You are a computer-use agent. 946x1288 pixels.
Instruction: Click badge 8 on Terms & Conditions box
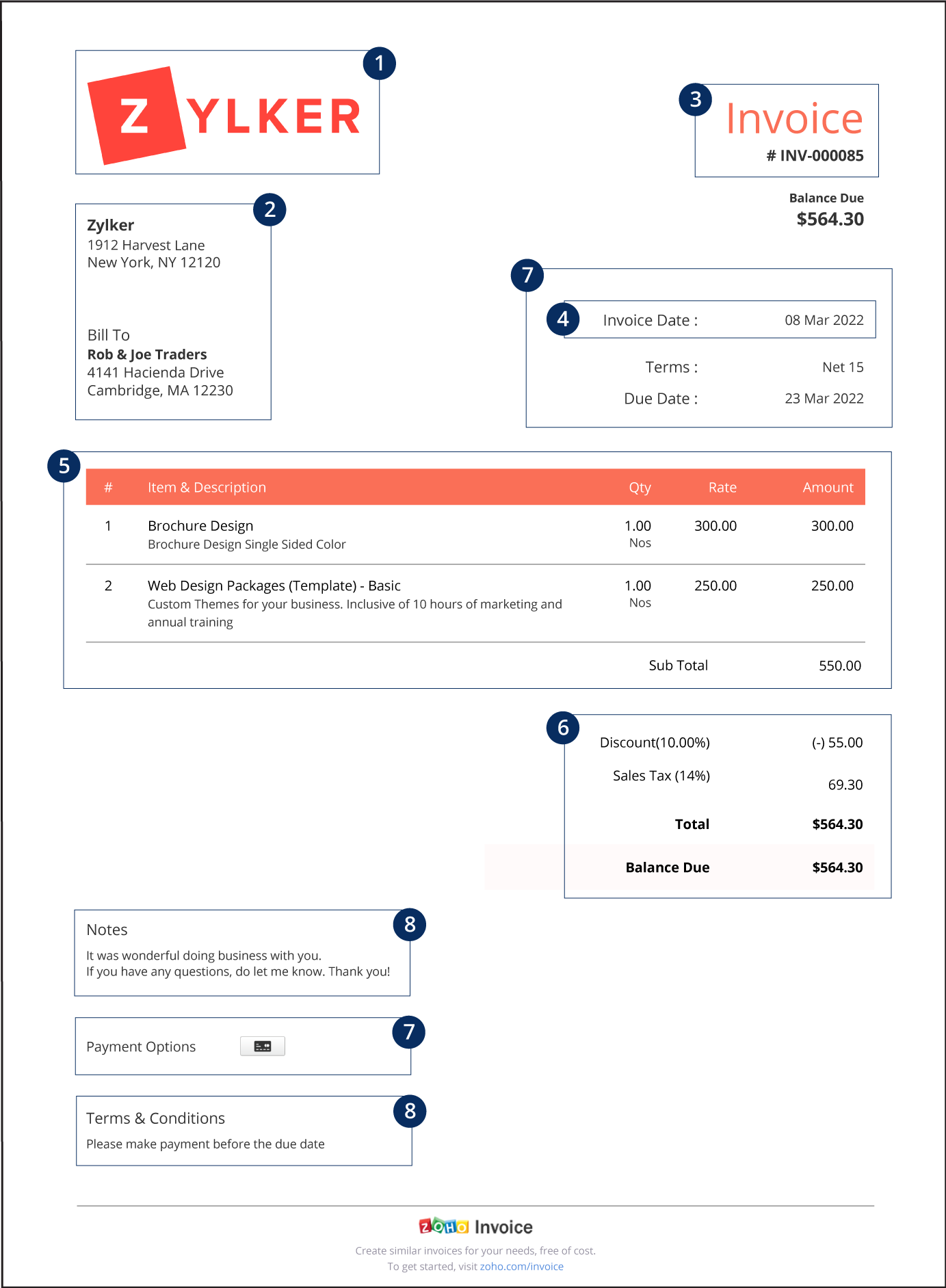coord(410,1111)
